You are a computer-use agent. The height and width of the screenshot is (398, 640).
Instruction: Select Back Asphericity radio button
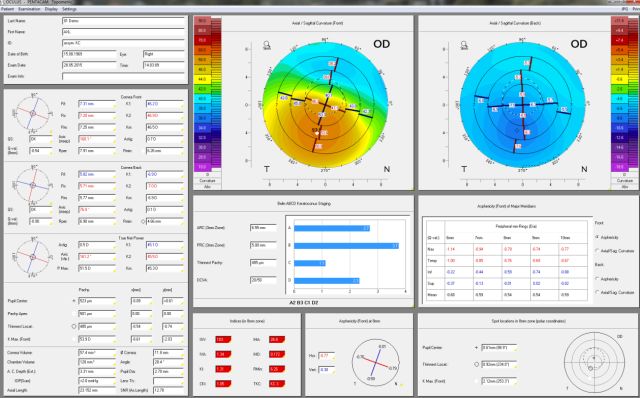(597, 279)
